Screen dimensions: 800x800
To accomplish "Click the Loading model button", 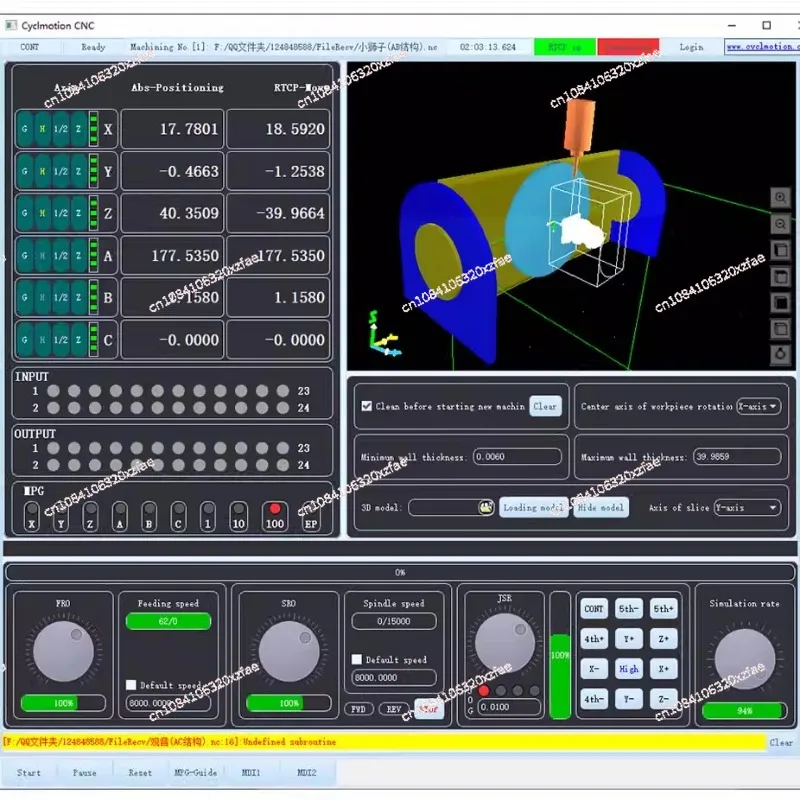I will tap(533, 507).
